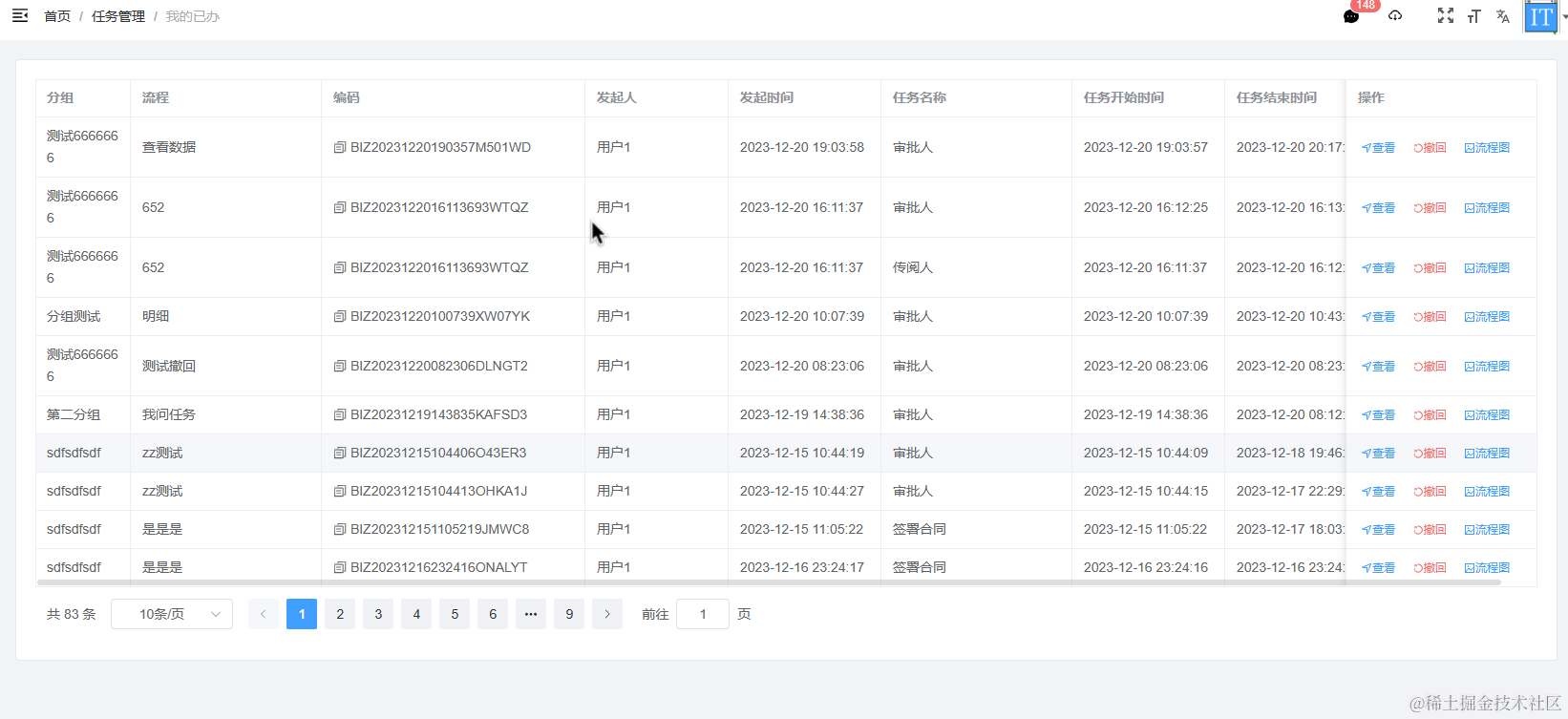Focus the 前往 page number input

[x=703, y=614]
